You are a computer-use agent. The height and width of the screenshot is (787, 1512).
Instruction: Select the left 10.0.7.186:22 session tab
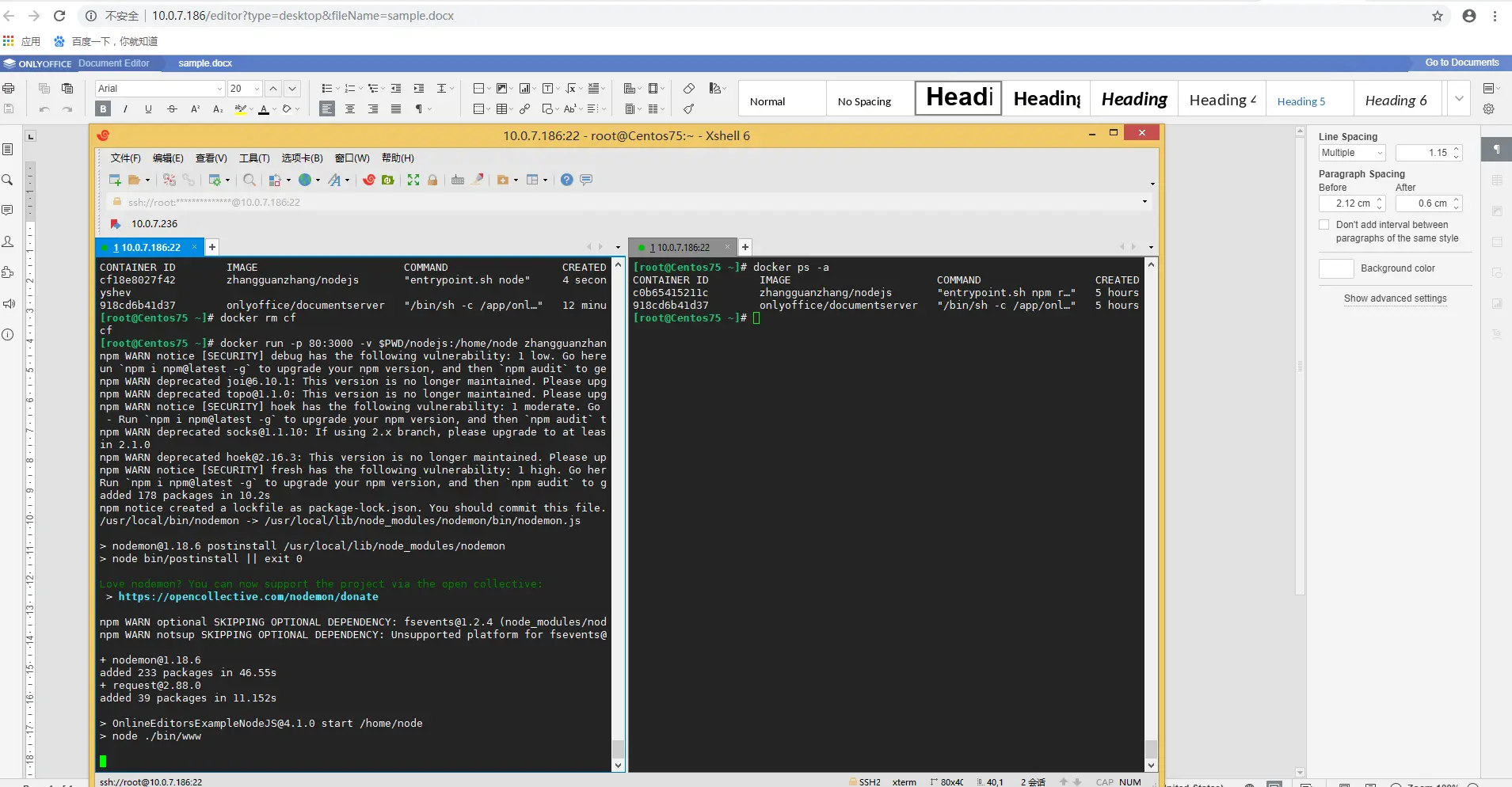(x=149, y=248)
